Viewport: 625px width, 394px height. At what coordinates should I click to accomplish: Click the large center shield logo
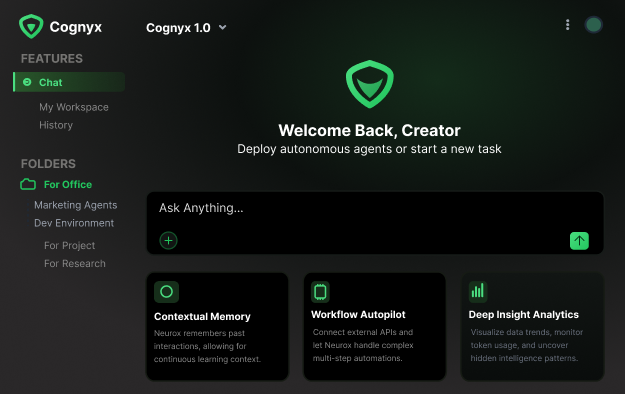click(369, 84)
